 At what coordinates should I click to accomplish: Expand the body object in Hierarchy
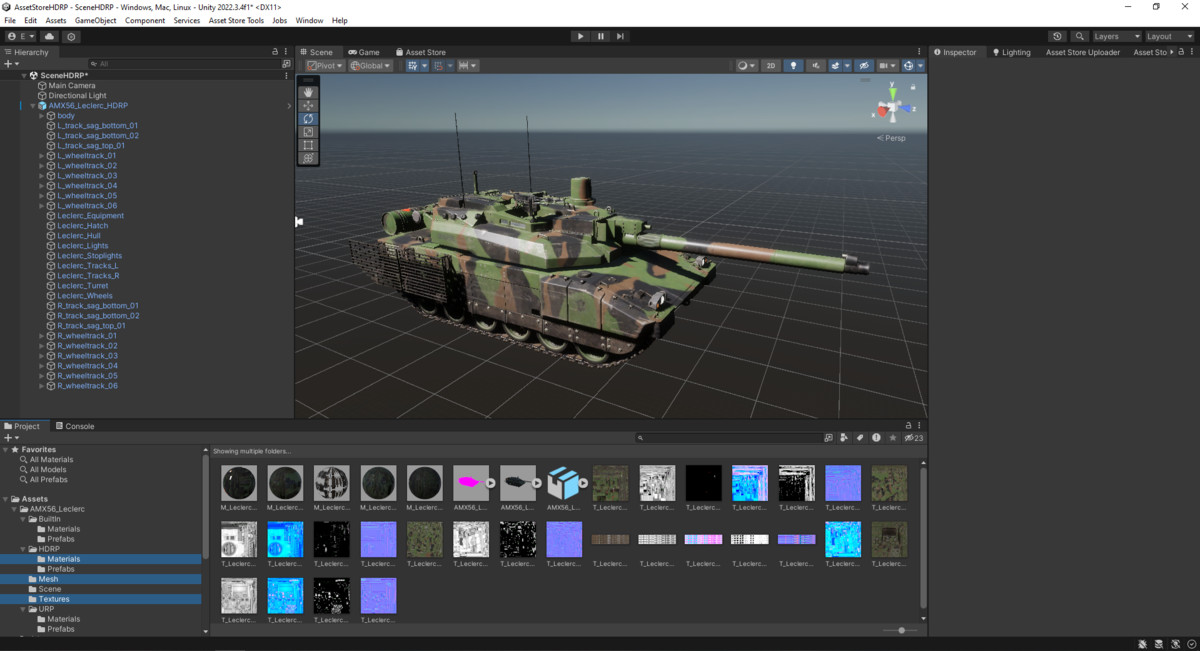[41, 116]
